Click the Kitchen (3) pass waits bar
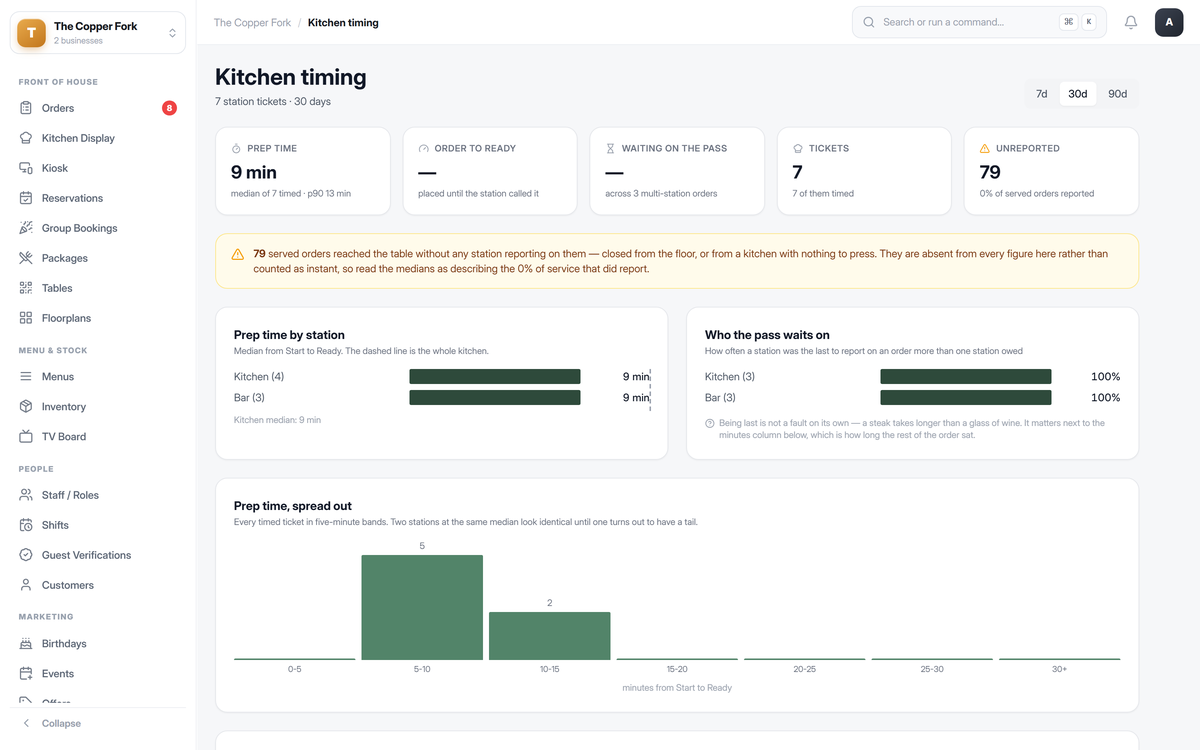 click(966, 376)
